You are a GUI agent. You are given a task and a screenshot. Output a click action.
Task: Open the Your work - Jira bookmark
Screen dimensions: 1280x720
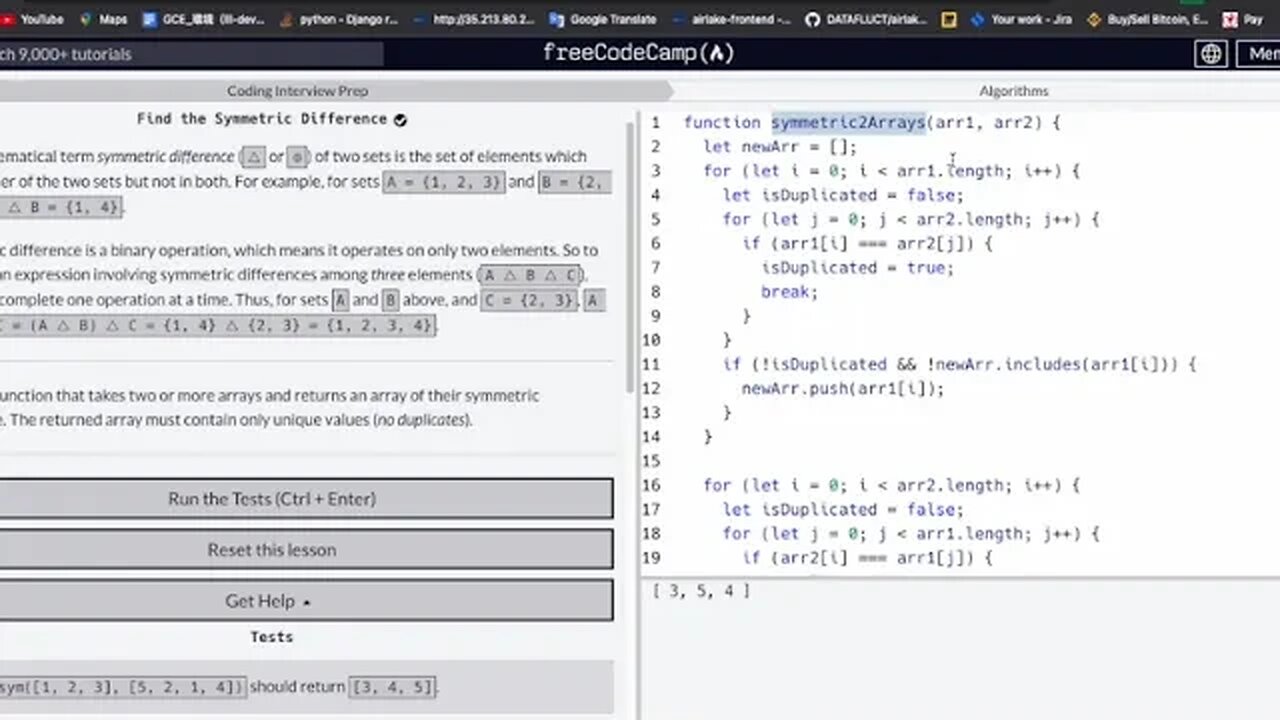[1022, 19]
